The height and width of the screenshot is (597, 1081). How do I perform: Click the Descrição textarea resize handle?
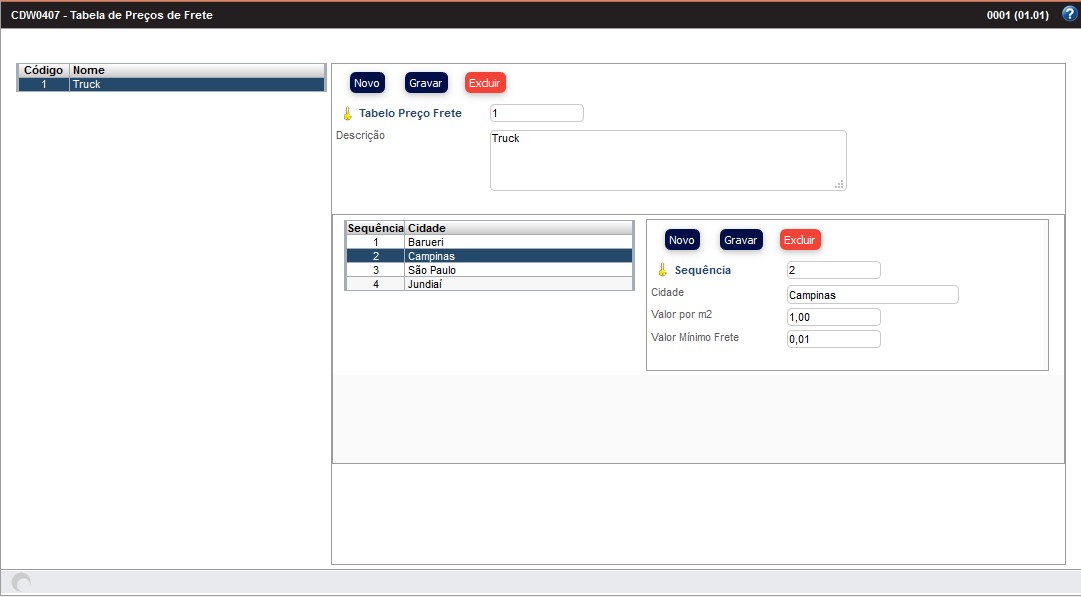pyautogui.click(x=839, y=184)
